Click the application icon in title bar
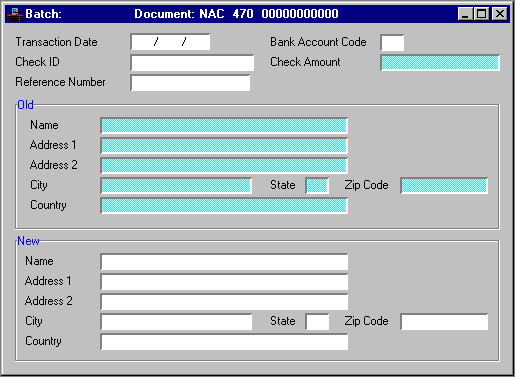Screen dimensions: 515x377 click(15, 14)
